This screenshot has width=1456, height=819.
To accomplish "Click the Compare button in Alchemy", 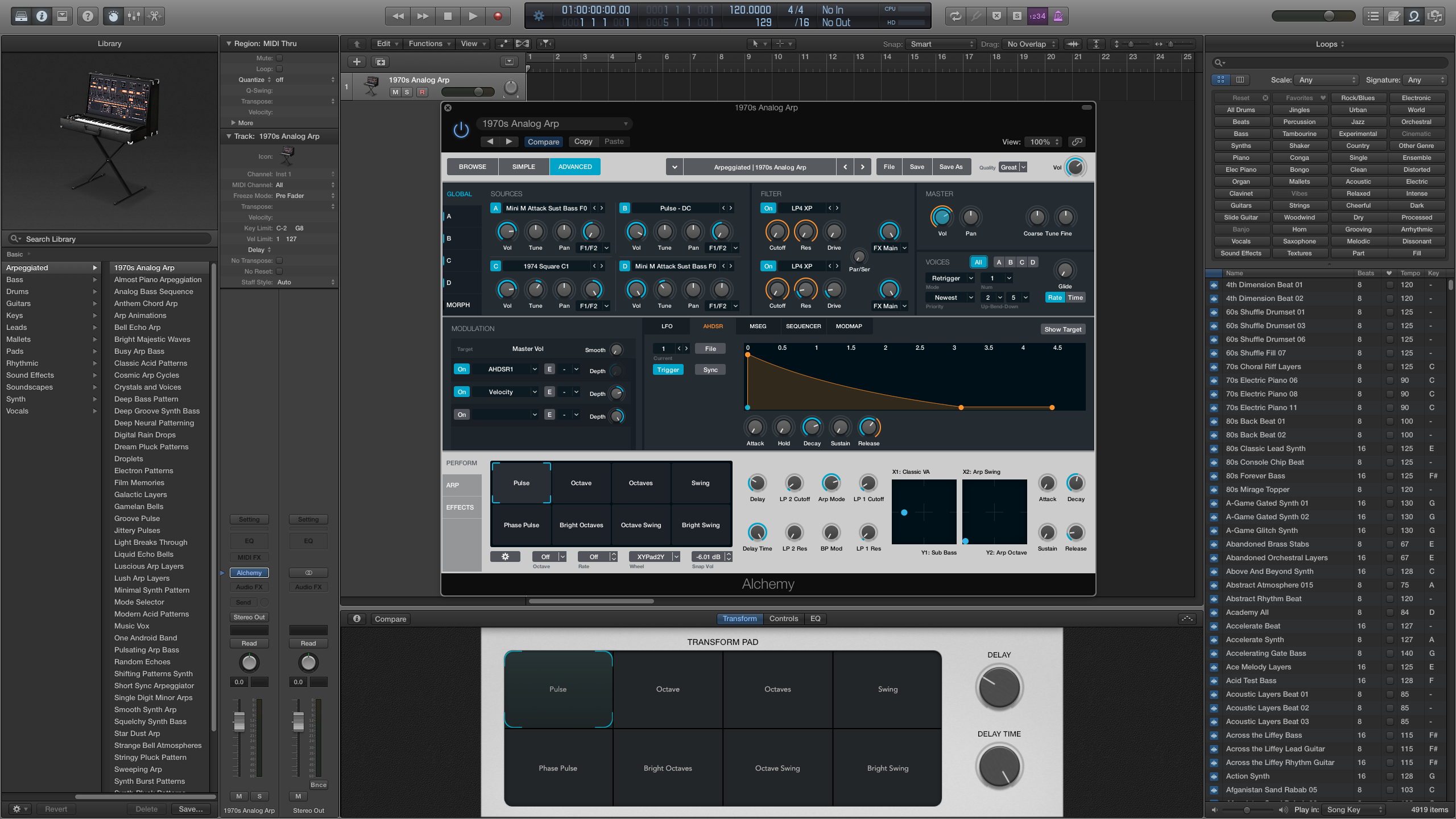I will (543, 142).
